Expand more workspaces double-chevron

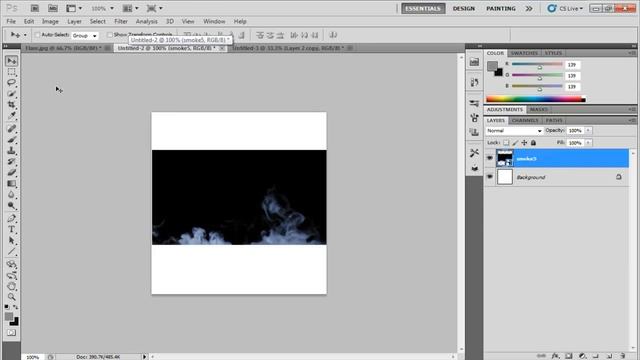529,8
